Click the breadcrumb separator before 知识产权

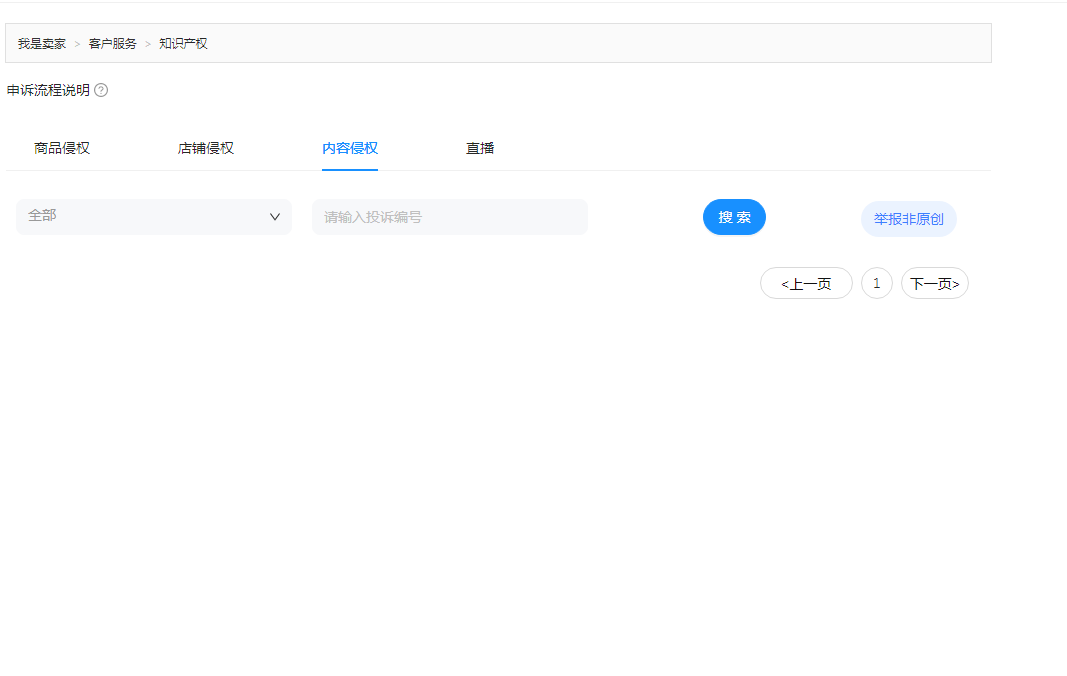click(x=148, y=44)
